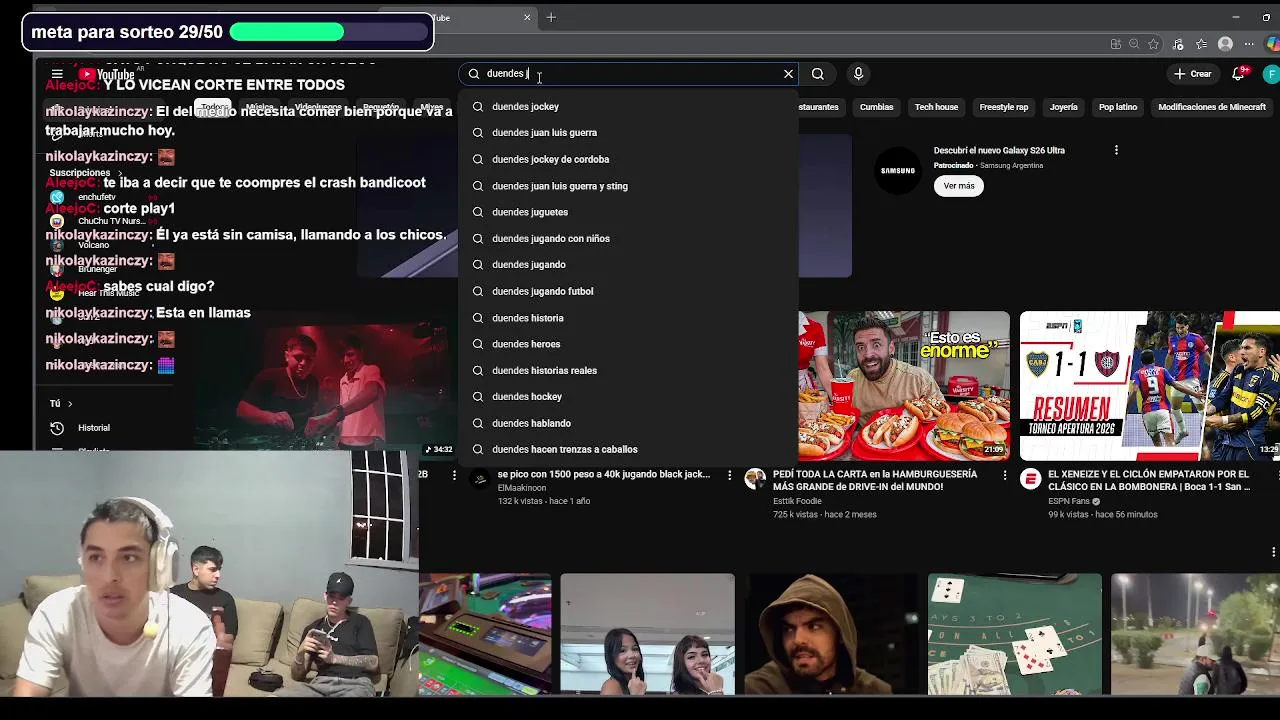This screenshot has height=720, width=1280.
Task: Open the Samsung Galaxy S26 Ultra ad title
Action: tap(999, 150)
